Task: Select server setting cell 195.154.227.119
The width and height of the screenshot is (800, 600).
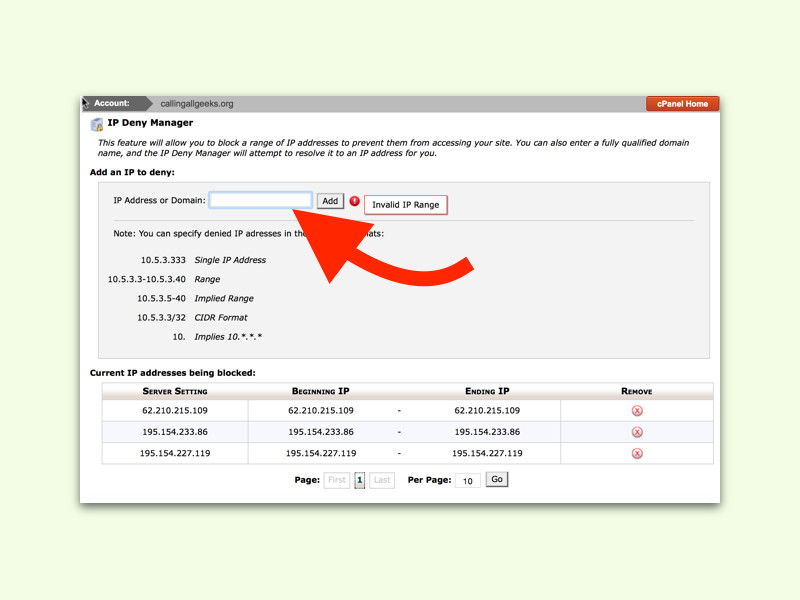Action: pyautogui.click(x=175, y=454)
